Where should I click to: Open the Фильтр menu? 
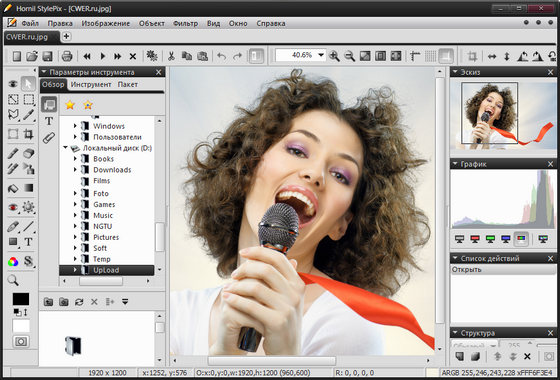point(185,24)
